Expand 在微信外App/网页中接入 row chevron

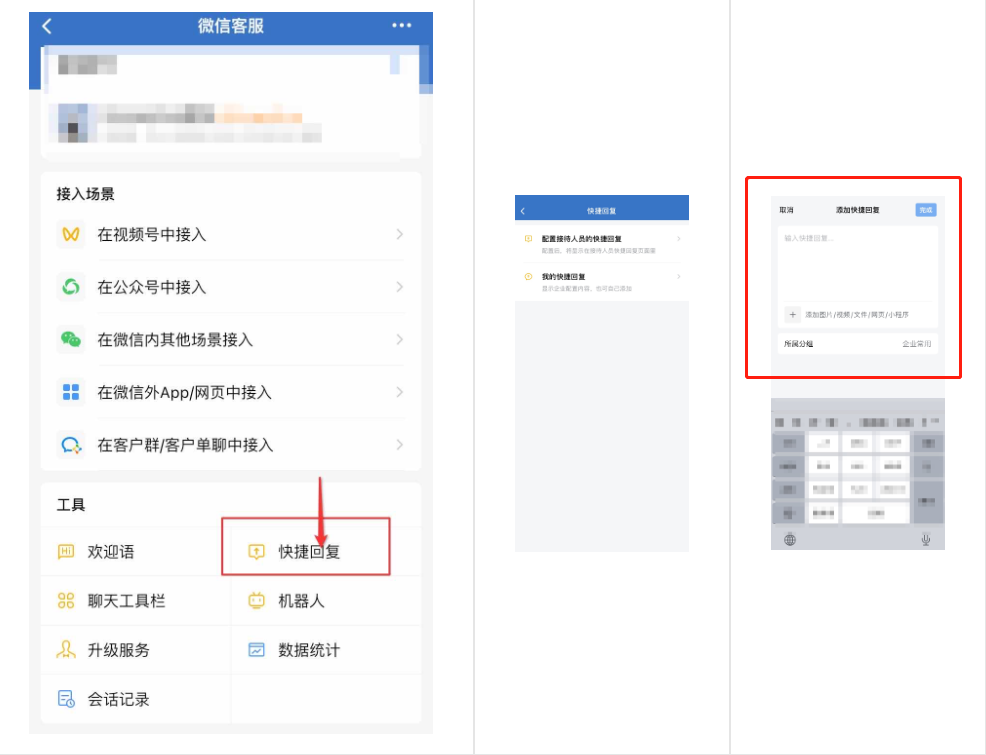click(x=399, y=392)
